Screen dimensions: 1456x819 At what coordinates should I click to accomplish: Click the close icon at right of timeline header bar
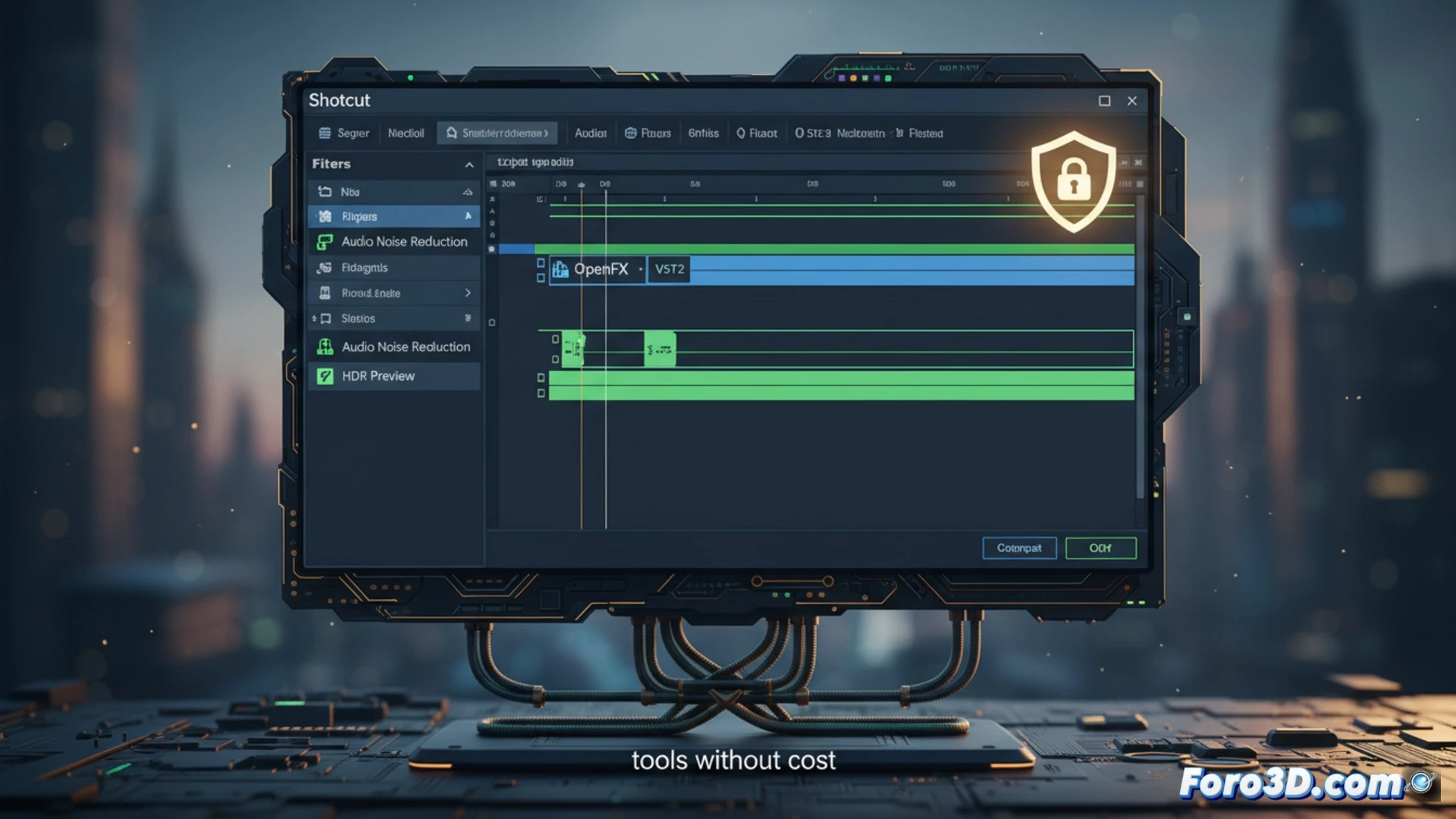[x=1138, y=162]
